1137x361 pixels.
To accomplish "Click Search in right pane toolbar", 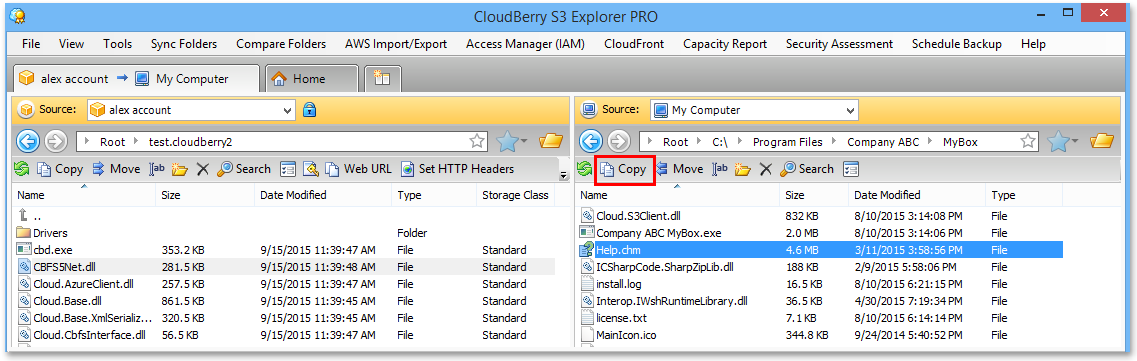I will pyautogui.click(x=807, y=169).
